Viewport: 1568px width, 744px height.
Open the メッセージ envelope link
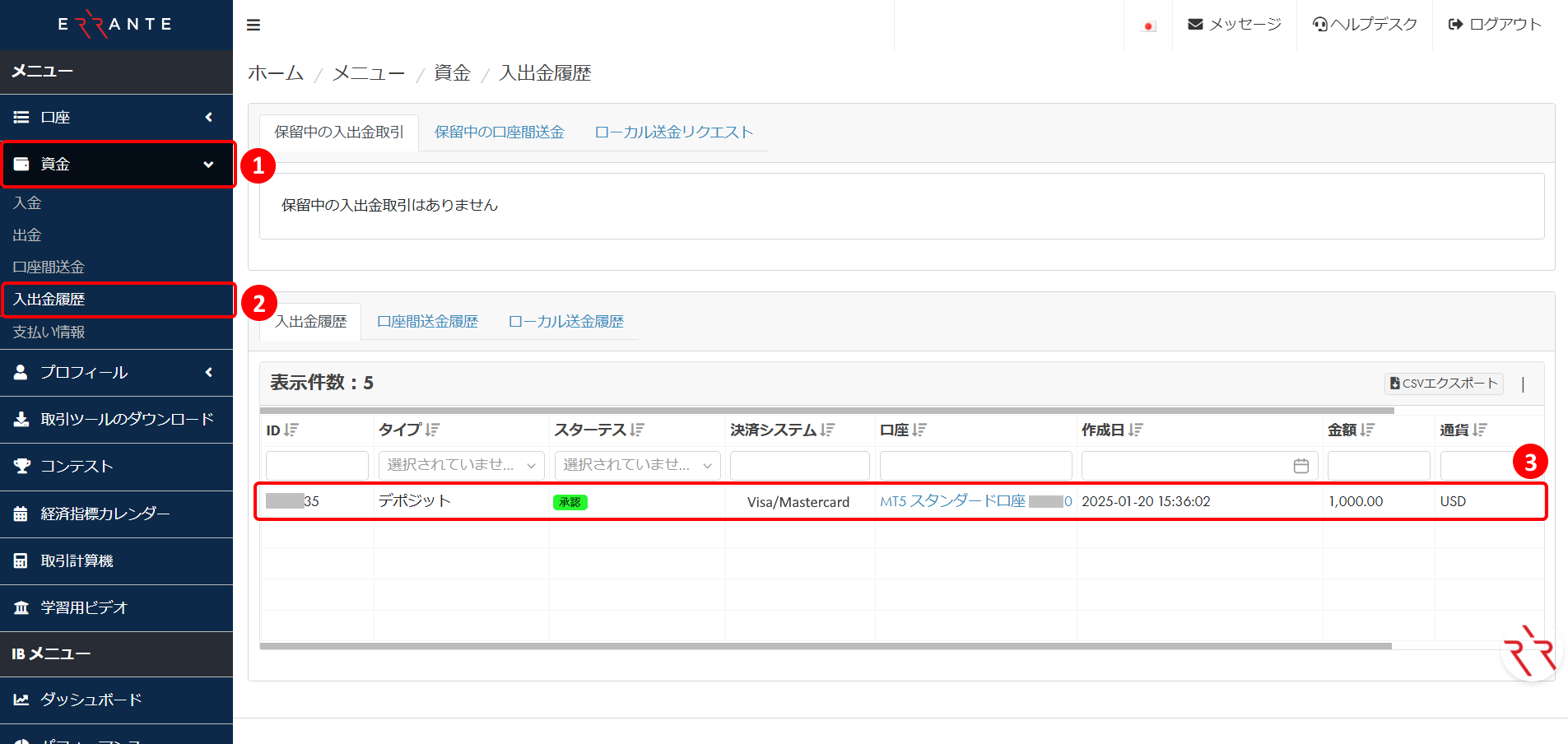coord(1234,25)
